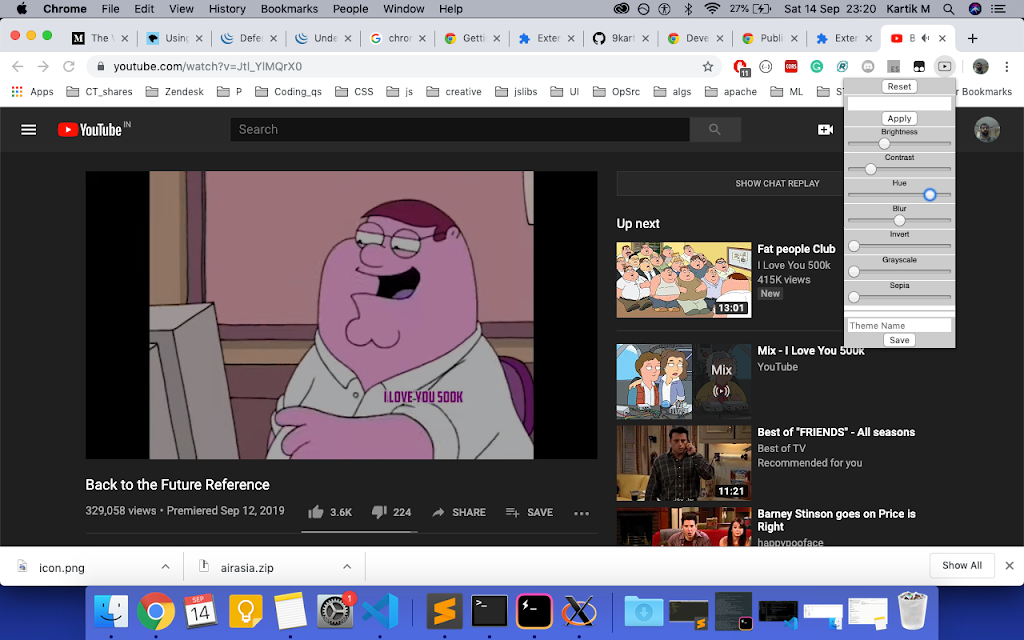1024x640 pixels.
Task: Click the Grammarly extension icon
Action: point(816,66)
